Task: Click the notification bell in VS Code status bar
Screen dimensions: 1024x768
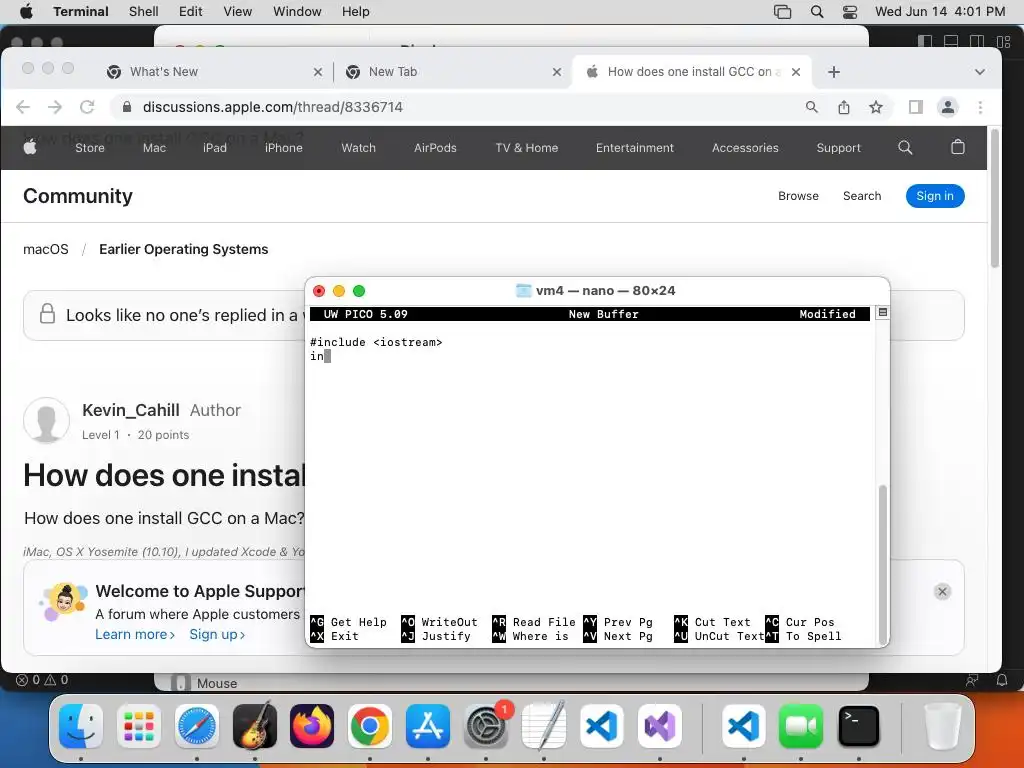Action: 1001,680
